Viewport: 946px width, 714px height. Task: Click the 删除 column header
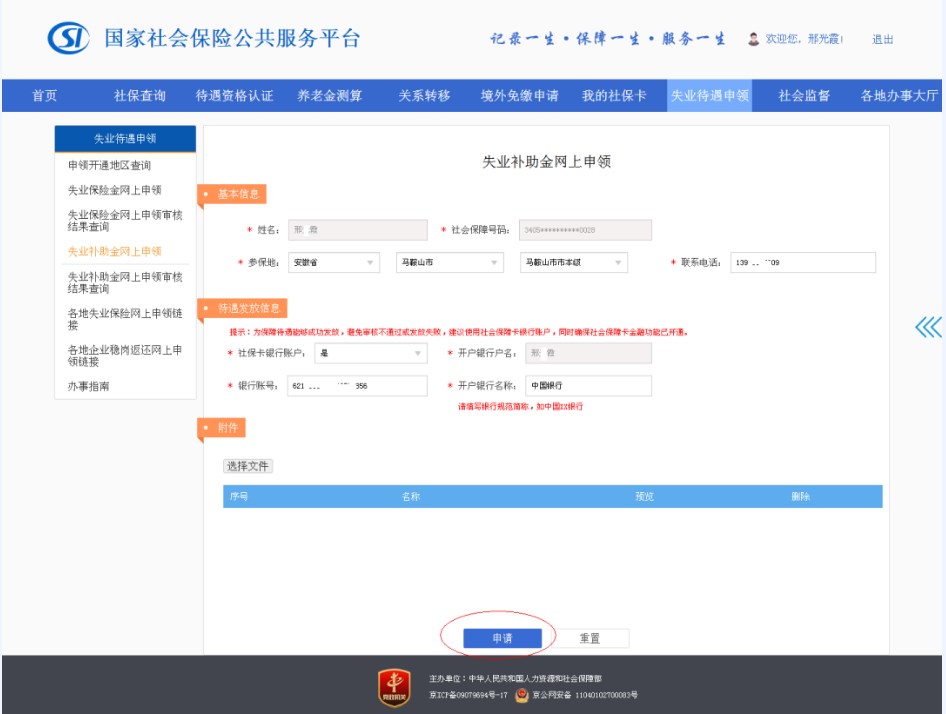point(801,496)
